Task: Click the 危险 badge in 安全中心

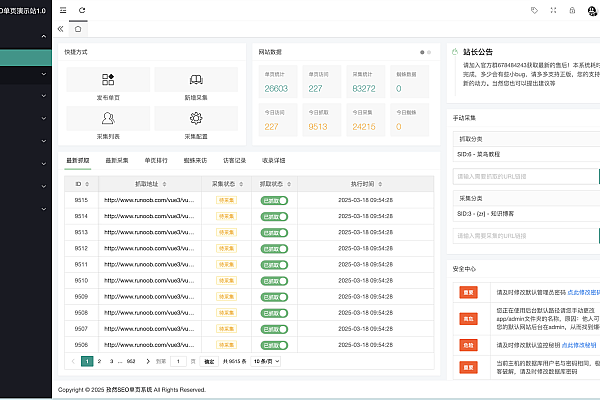Action: point(468,345)
